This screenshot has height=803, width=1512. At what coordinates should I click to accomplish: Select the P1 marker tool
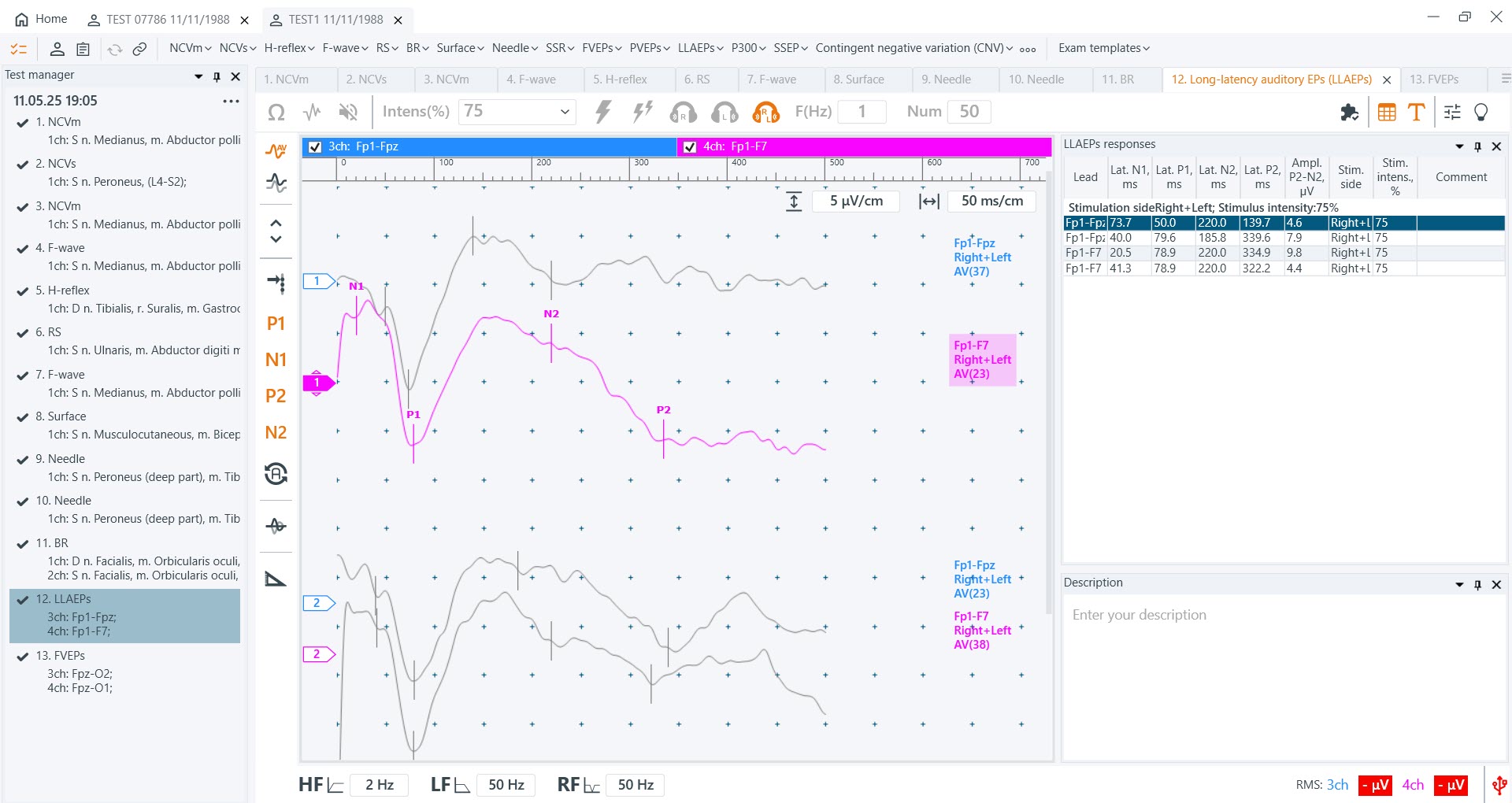[x=276, y=324]
